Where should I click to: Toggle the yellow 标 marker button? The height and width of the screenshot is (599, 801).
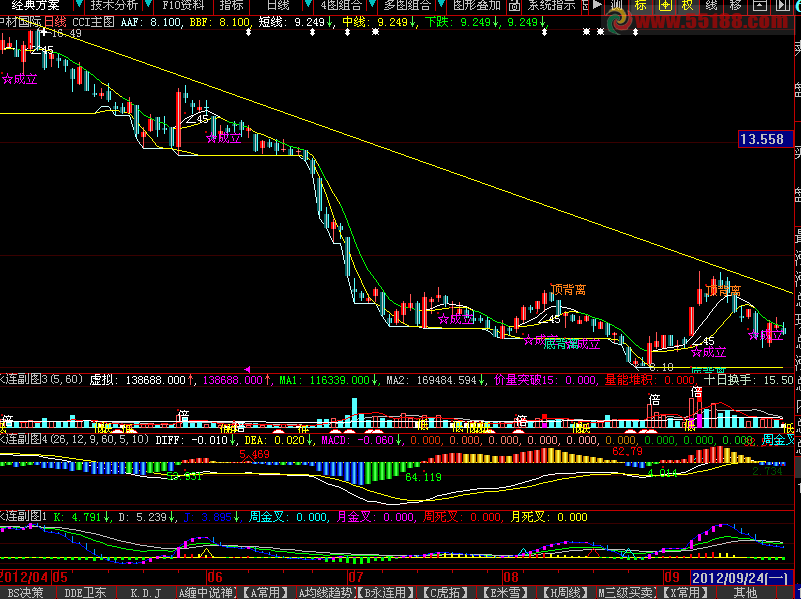[641, 6]
